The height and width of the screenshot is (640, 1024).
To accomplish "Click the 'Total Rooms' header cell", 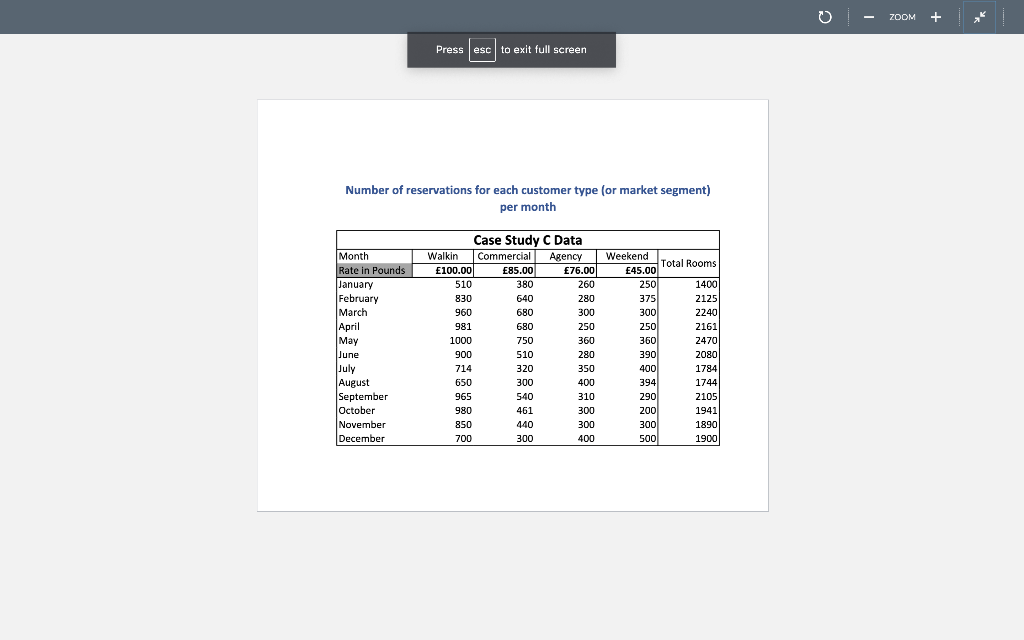I will [x=688, y=263].
